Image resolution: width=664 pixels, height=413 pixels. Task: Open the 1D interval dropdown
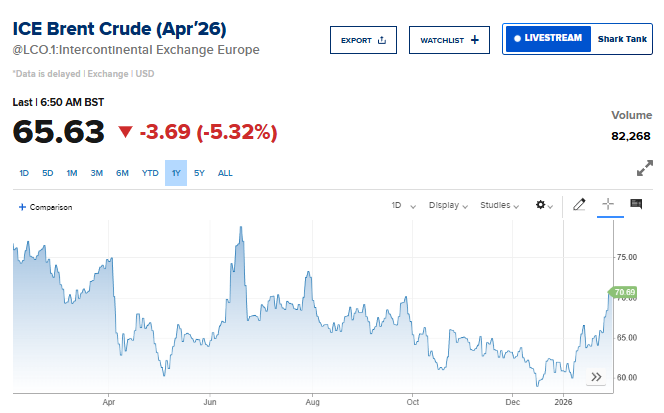401,205
